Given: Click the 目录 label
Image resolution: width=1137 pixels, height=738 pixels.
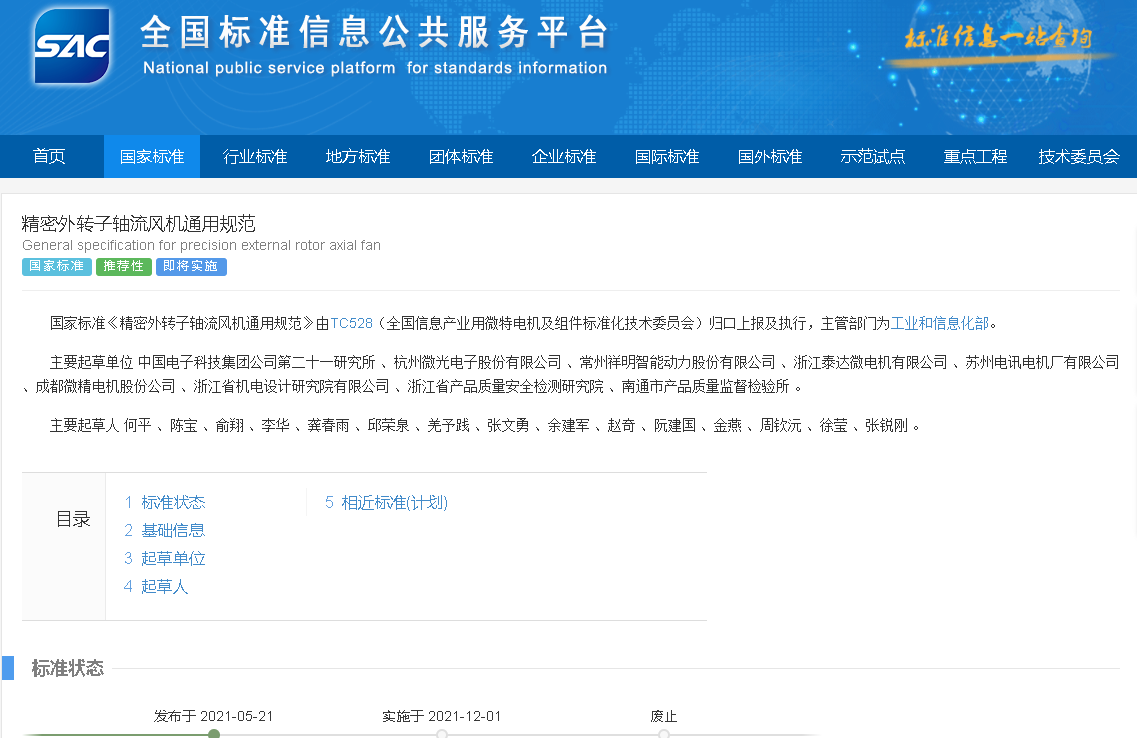Looking at the screenshot, I should tap(73, 519).
